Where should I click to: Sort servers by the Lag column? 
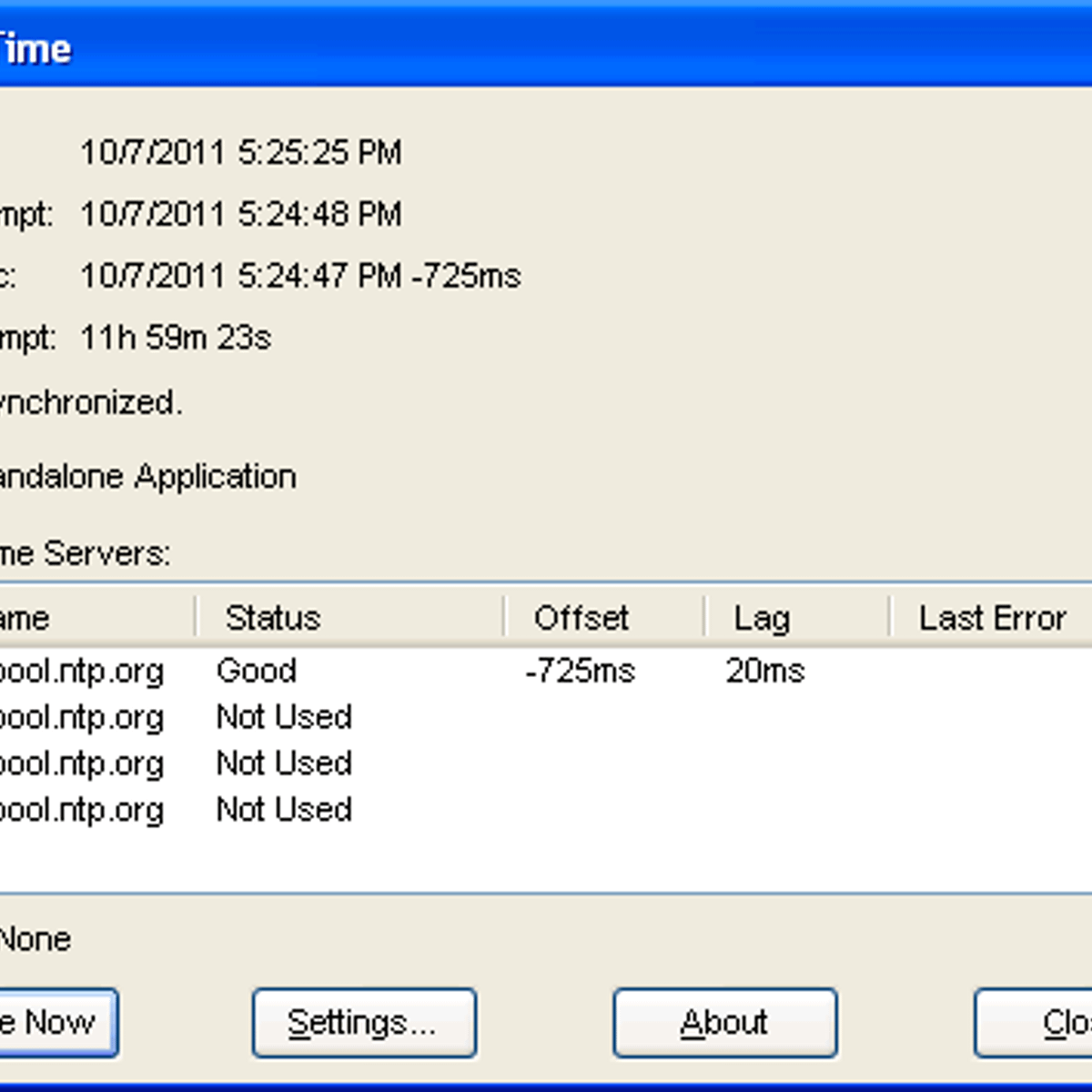point(761,617)
